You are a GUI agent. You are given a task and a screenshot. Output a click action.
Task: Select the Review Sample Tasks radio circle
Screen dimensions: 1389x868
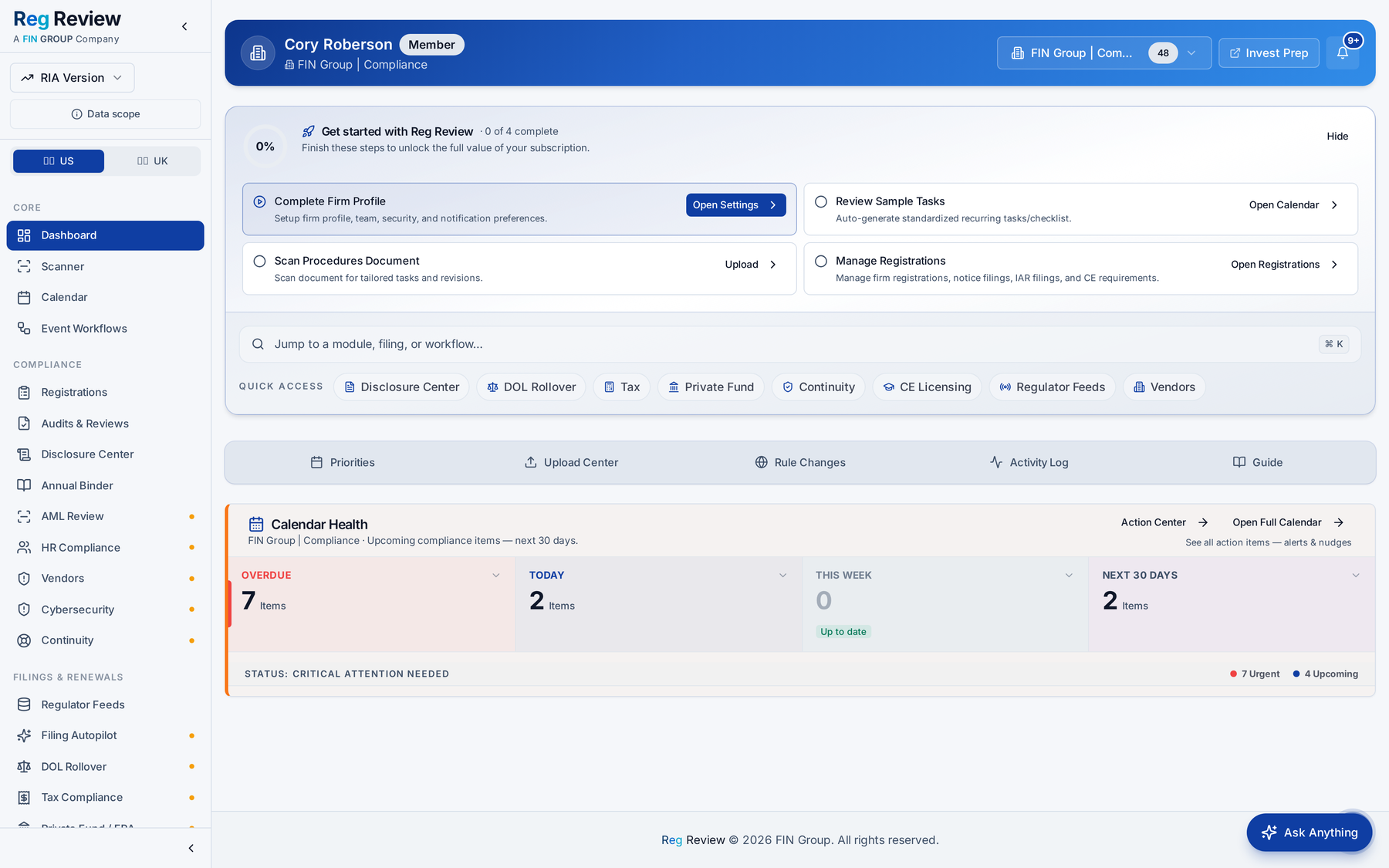pyautogui.click(x=821, y=201)
